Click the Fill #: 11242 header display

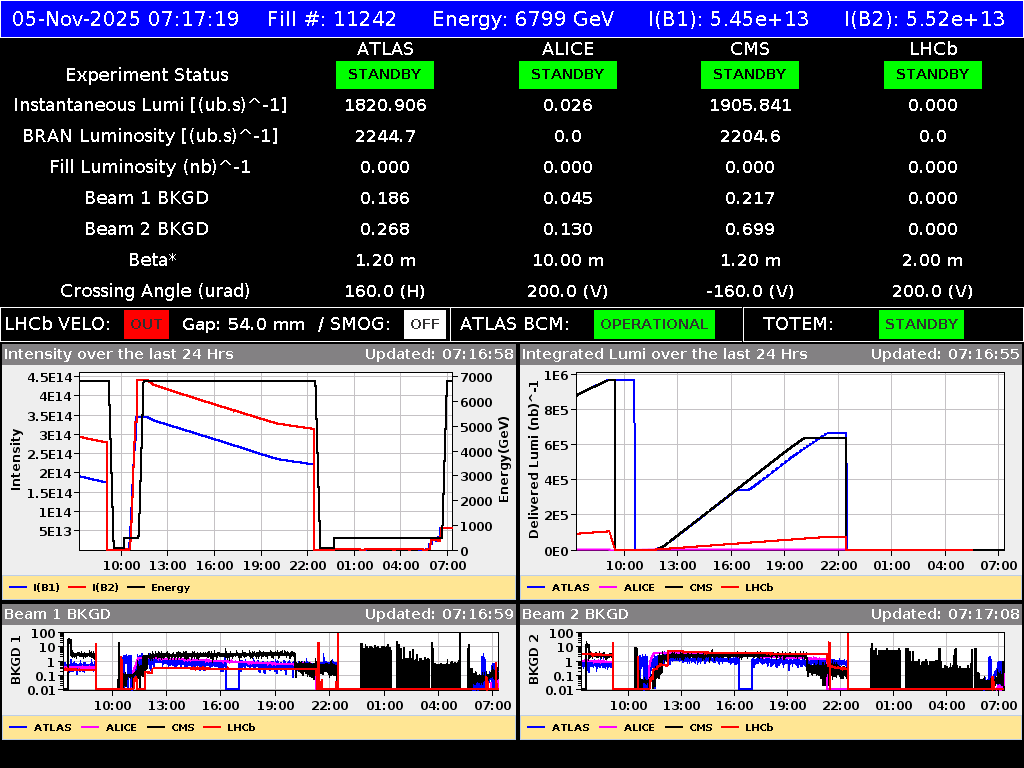coord(332,18)
